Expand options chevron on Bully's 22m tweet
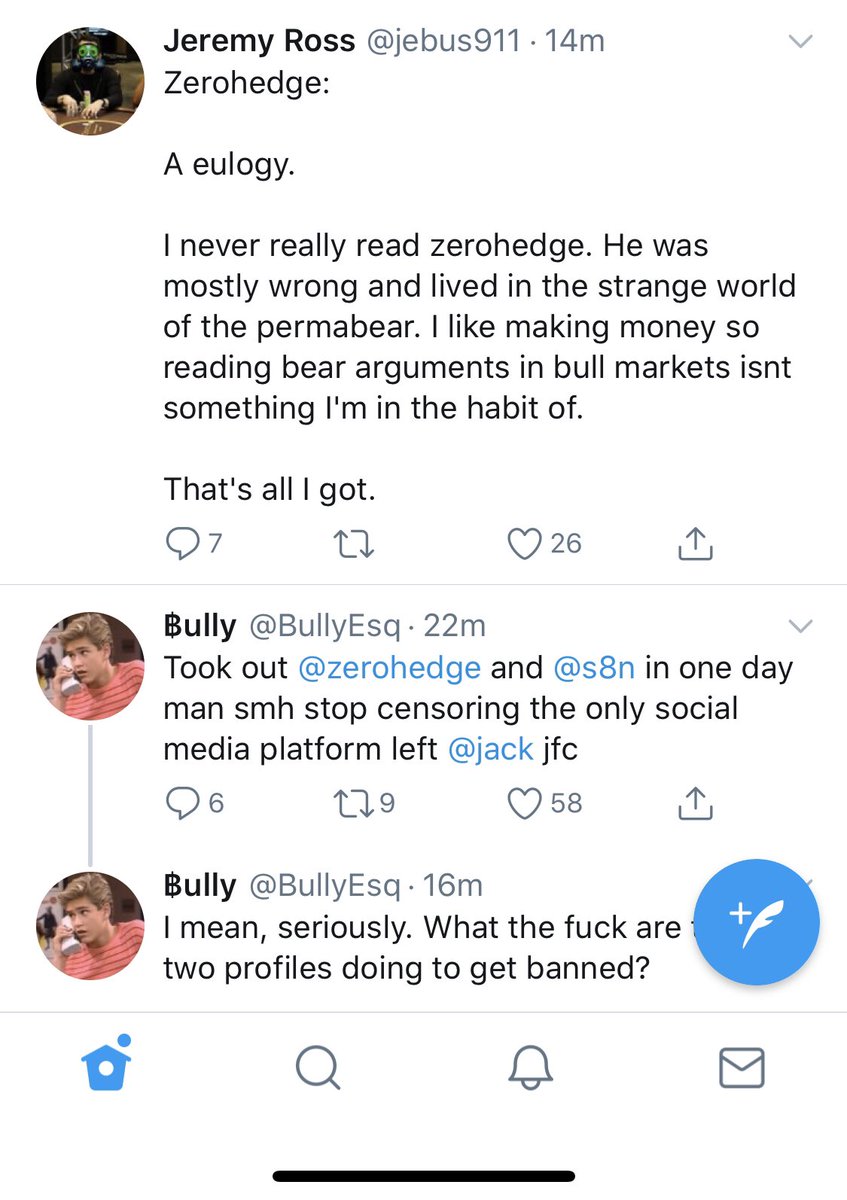Screen dimensions: 847x1200 click(x=802, y=627)
